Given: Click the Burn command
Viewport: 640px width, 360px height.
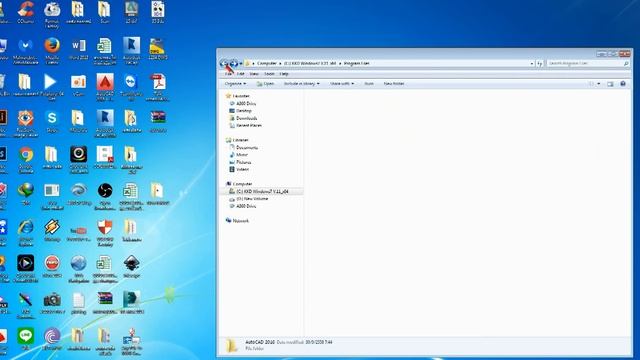Looking at the screenshot, I should click(x=369, y=84).
